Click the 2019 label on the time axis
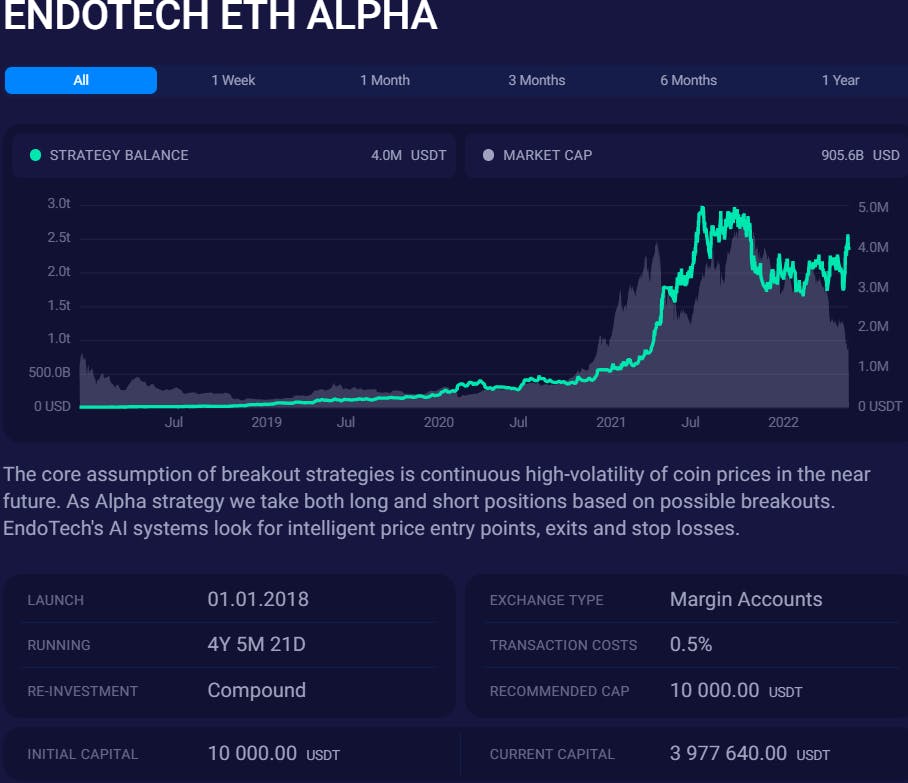This screenshot has width=908, height=783. 266,422
